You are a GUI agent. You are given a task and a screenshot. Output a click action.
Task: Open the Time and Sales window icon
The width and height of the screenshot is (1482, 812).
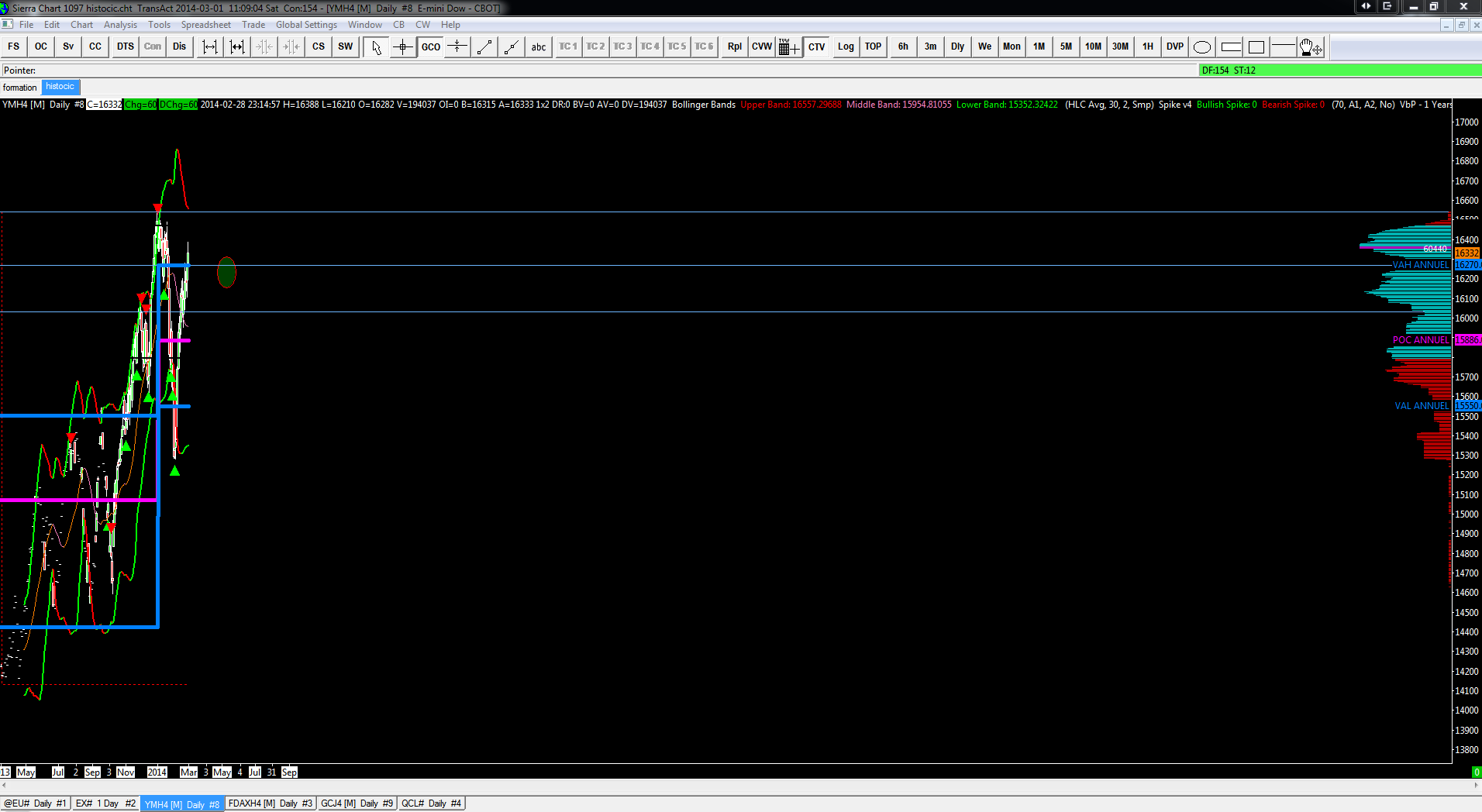[x=789, y=46]
